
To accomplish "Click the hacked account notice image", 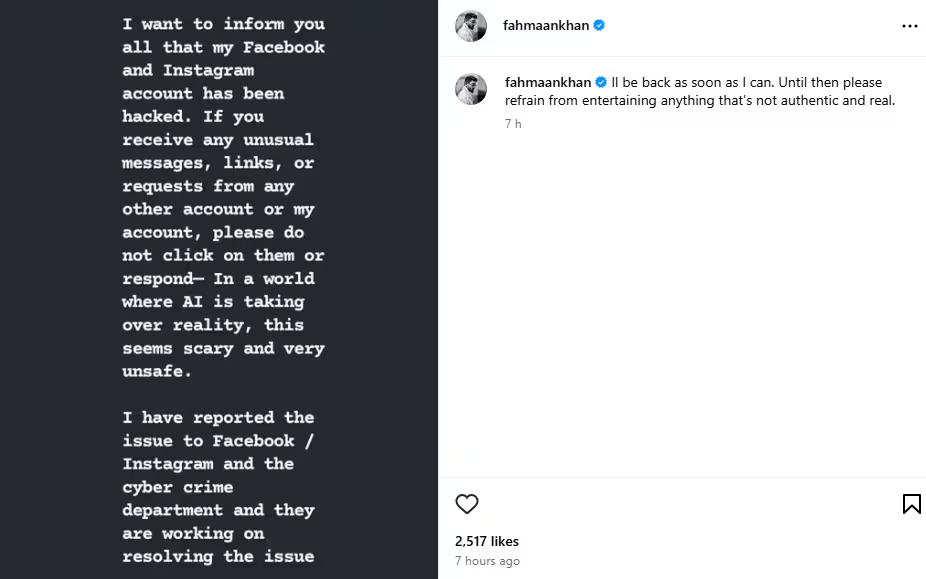I will tap(220, 290).
